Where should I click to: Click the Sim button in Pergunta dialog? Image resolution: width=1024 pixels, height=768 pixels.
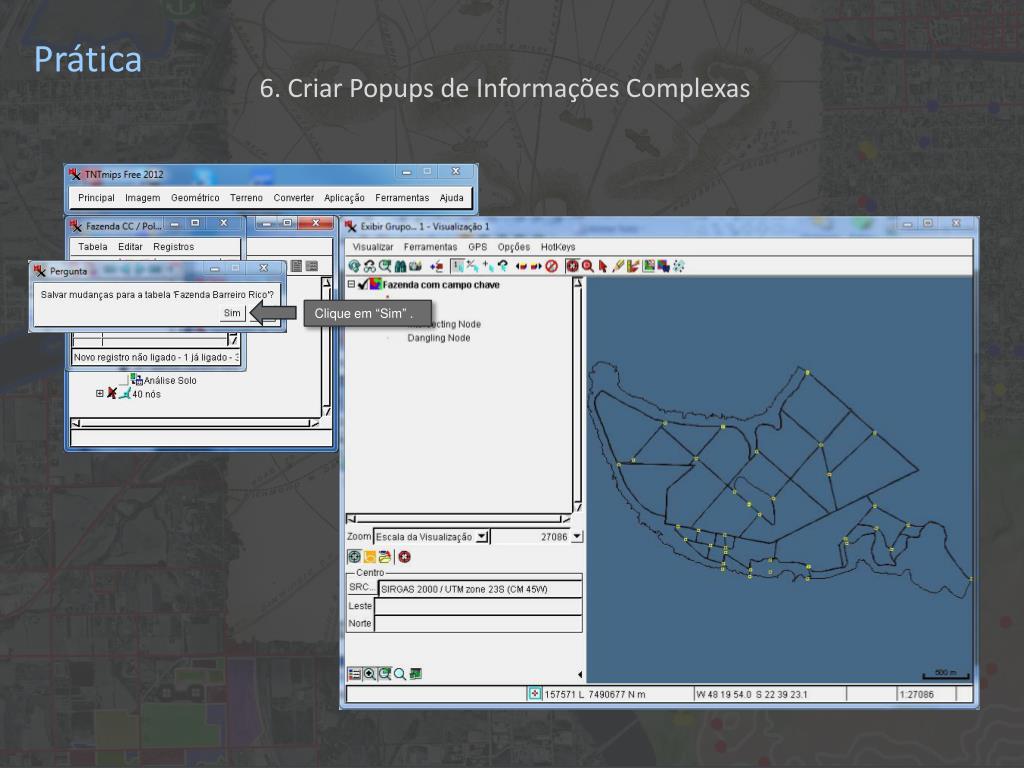point(232,313)
